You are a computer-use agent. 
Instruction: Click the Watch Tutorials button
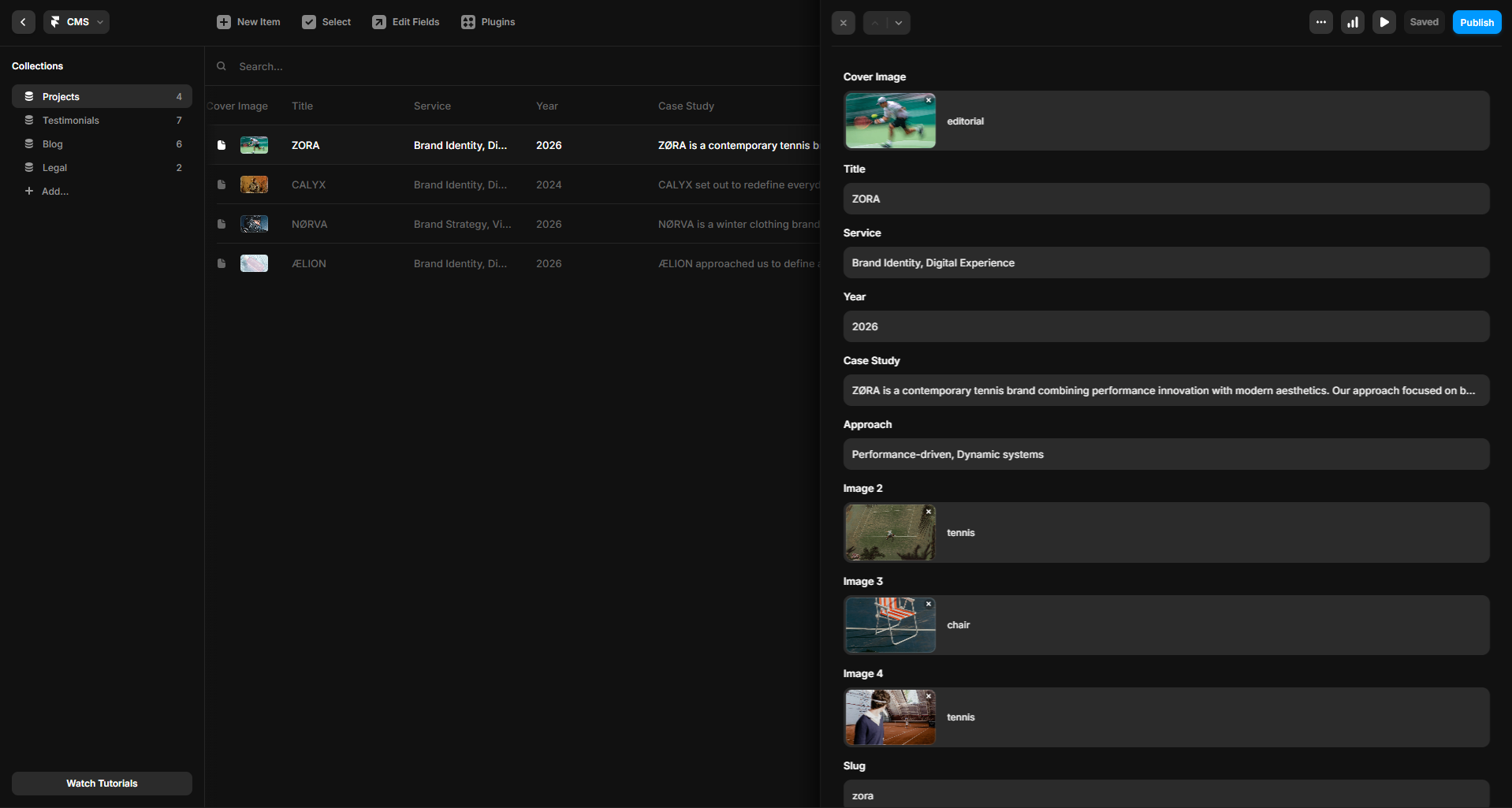102,783
